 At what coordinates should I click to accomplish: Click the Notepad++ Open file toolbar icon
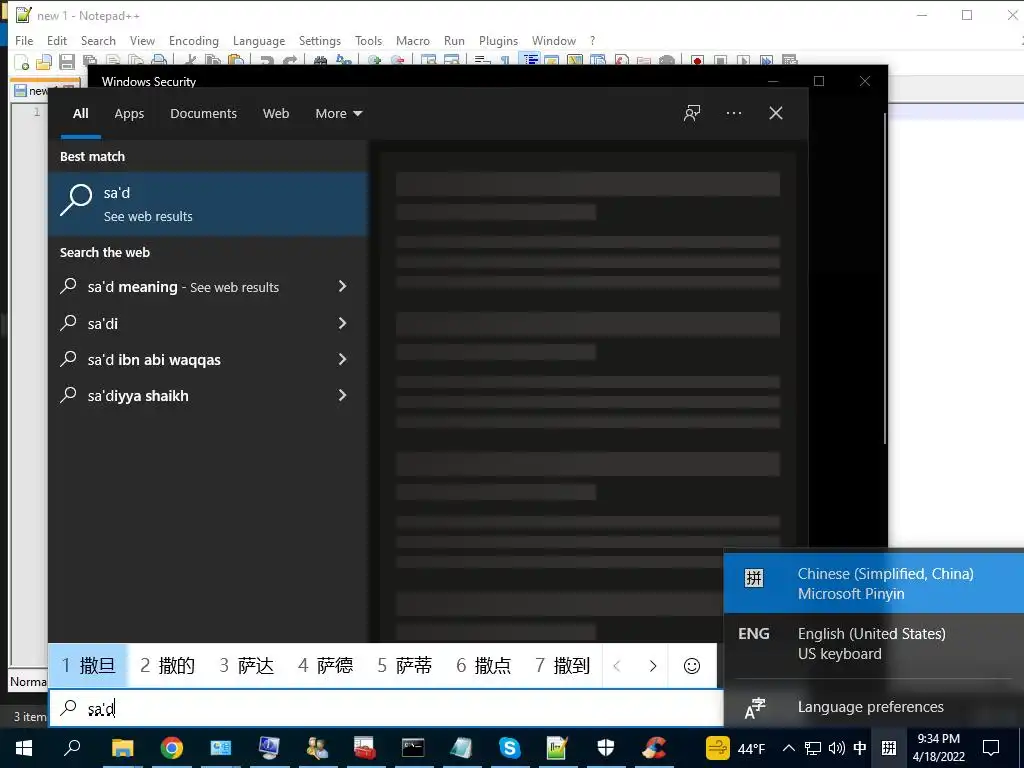[x=44, y=61]
